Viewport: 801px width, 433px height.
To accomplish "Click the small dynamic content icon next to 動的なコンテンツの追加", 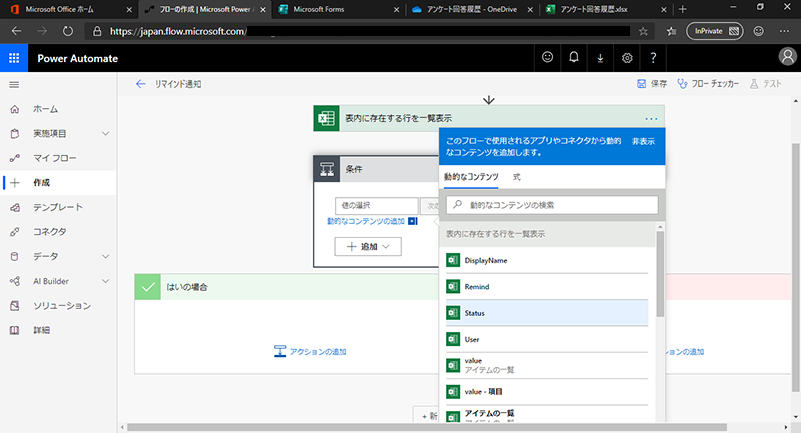I will pos(413,221).
